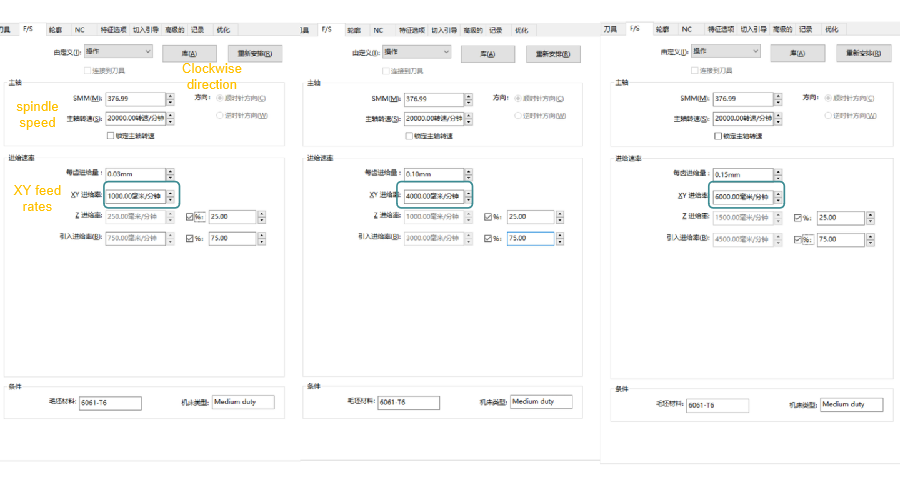Click the 库(A) button in right panel
The height and width of the screenshot is (482, 900).
[x=797, y=53]
